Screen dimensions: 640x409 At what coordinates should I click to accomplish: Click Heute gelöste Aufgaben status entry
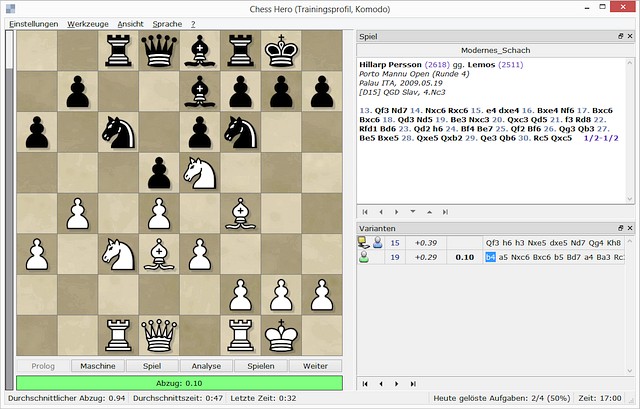[x=502, y=398]
